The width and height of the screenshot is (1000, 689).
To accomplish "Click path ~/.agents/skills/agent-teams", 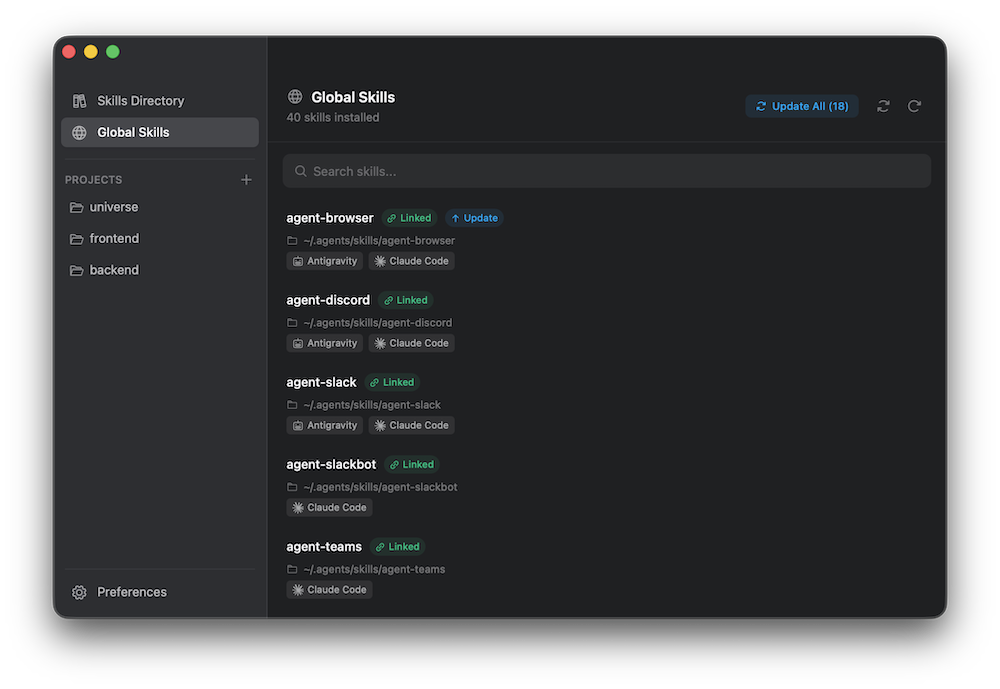I will point(374,570).
